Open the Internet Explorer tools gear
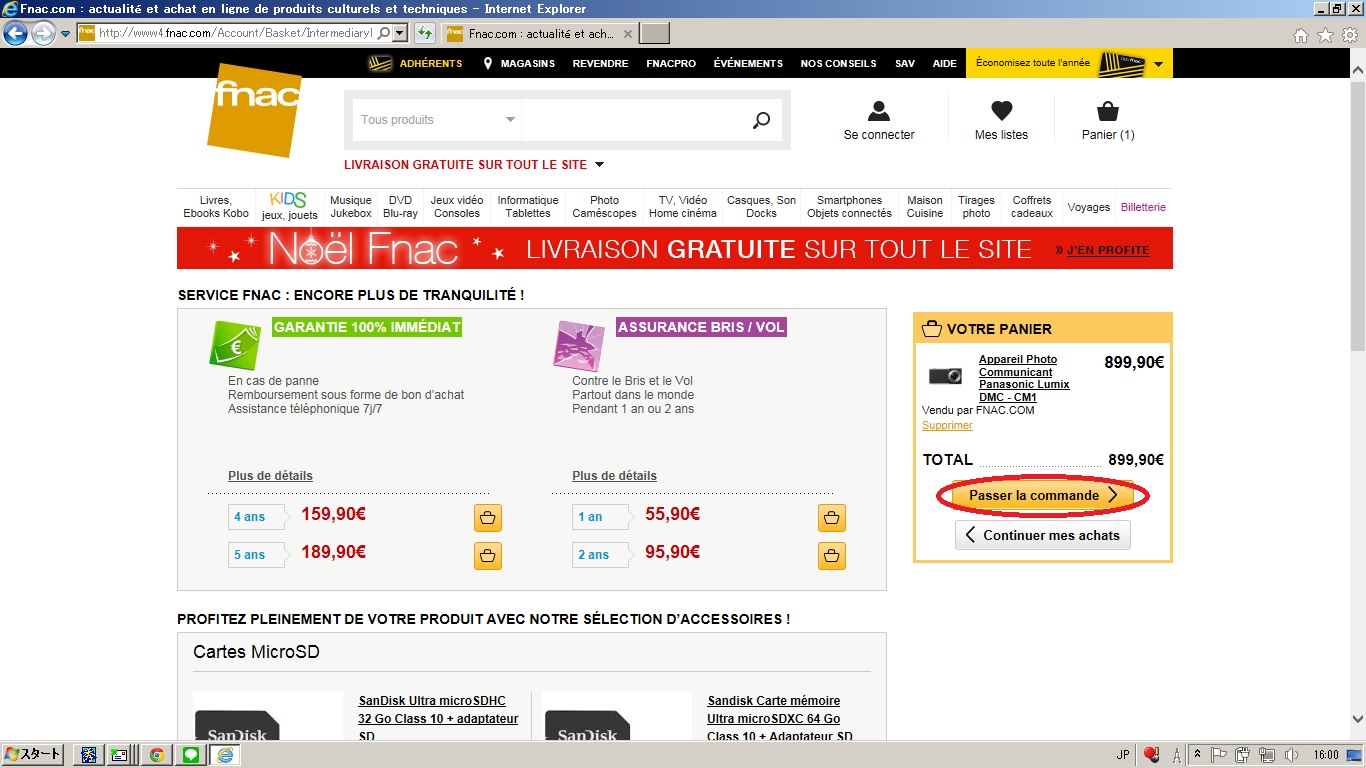The height and width of the screenshot is (768, 1366). point(1350,35)
